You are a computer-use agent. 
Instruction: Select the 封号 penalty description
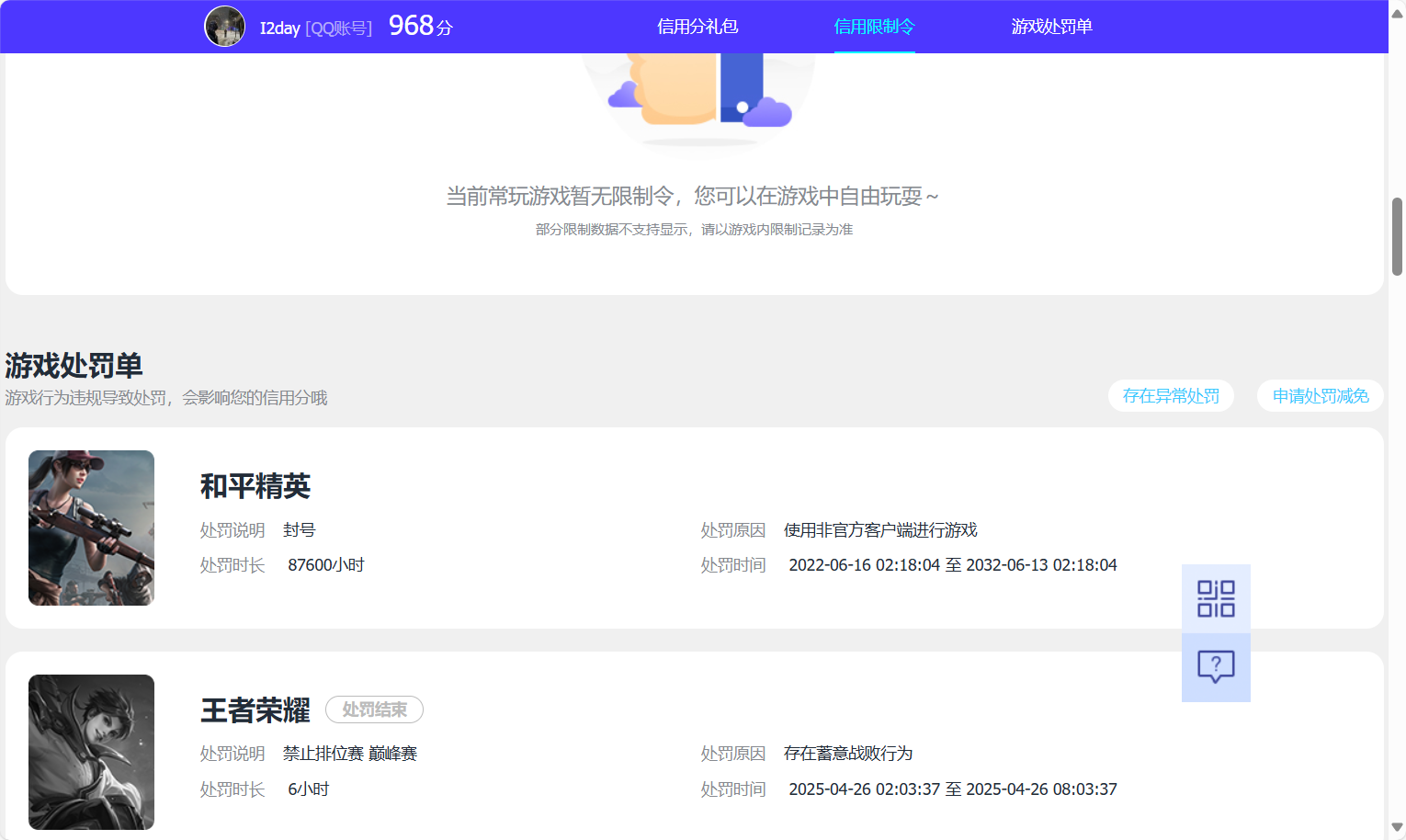(x=300, y=530)
